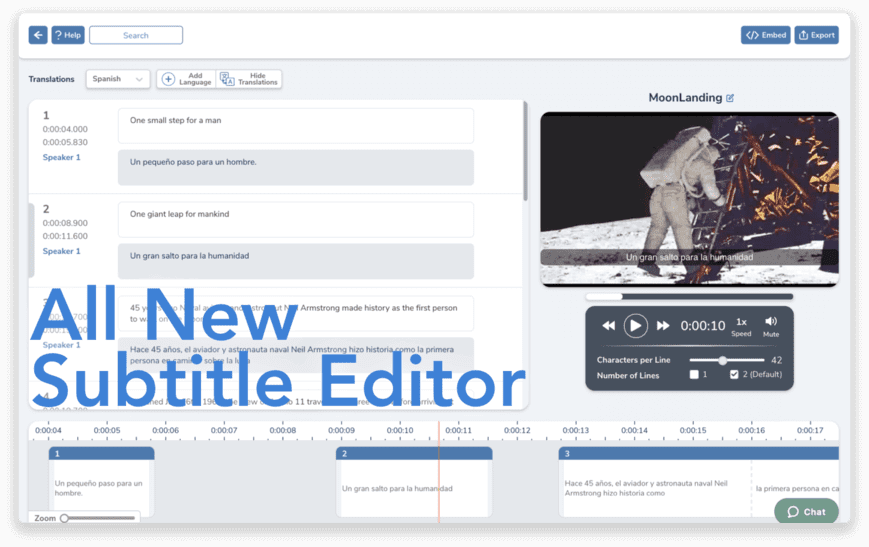Change the 1x Speed setting

741,327
